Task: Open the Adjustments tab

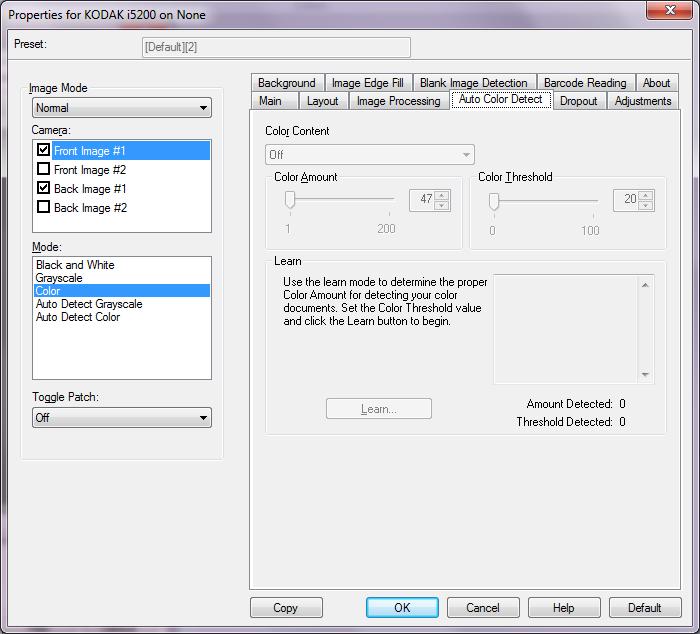Action: point(643,101)
